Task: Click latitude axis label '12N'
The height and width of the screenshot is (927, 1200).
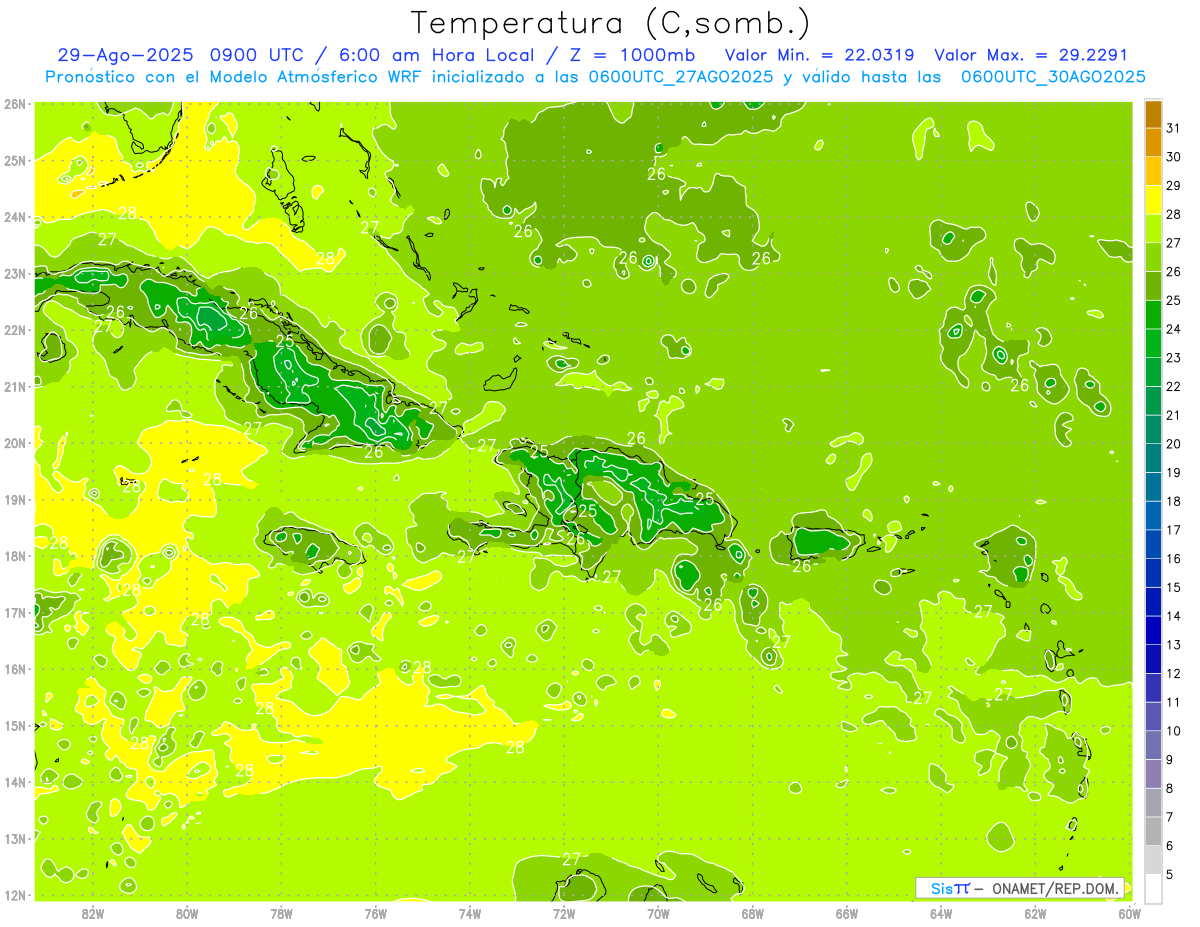Action: (15, 894)
